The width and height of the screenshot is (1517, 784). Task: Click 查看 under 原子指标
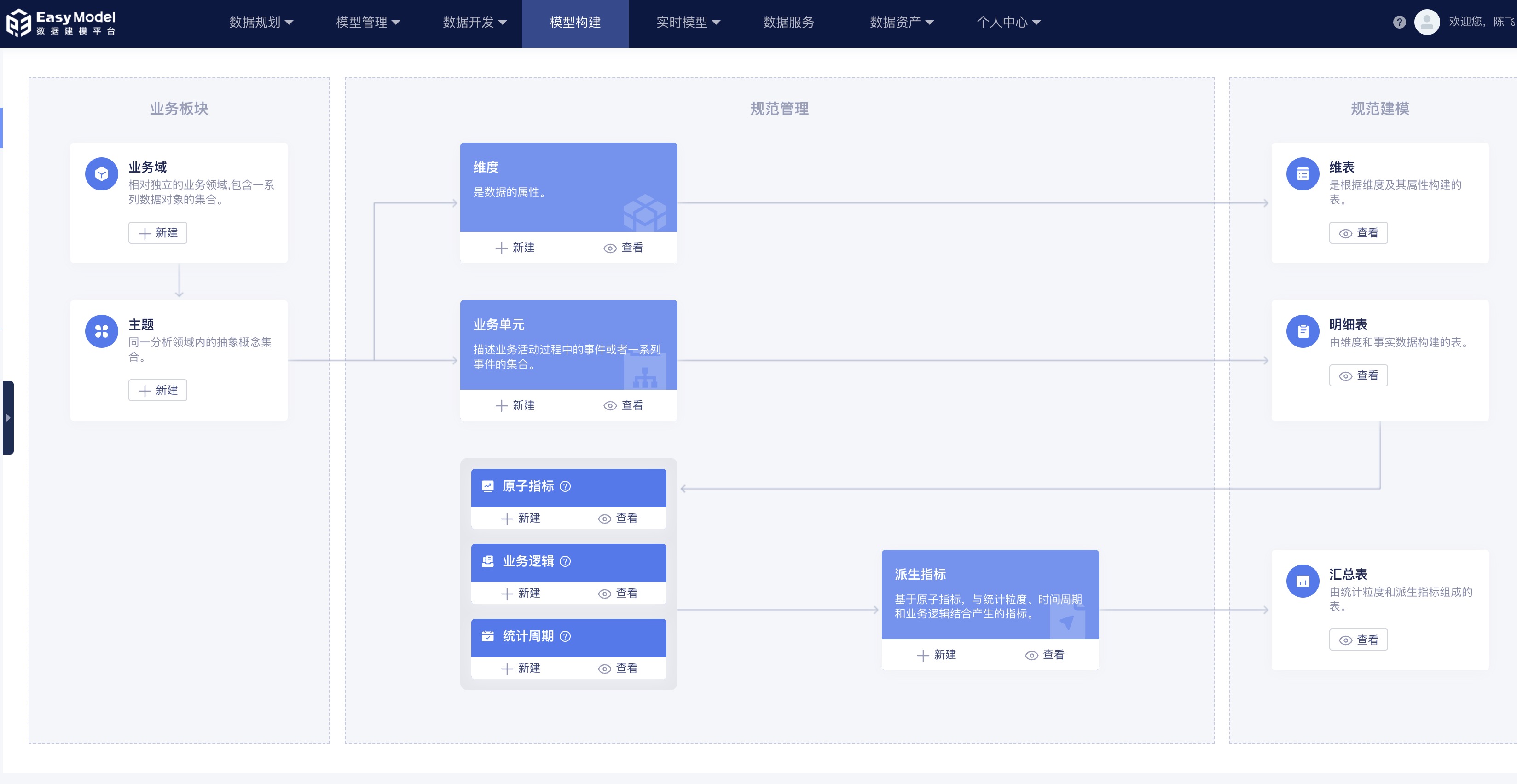(618, 518)
